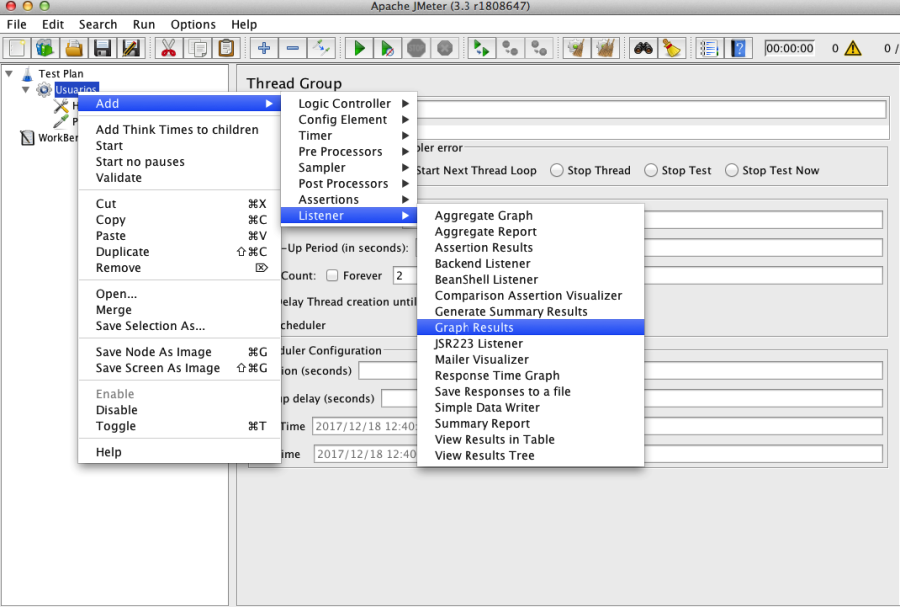This screenshot has width=900, height=607.
Task: Choose View Results Tree listener
Action: (530, 456)
